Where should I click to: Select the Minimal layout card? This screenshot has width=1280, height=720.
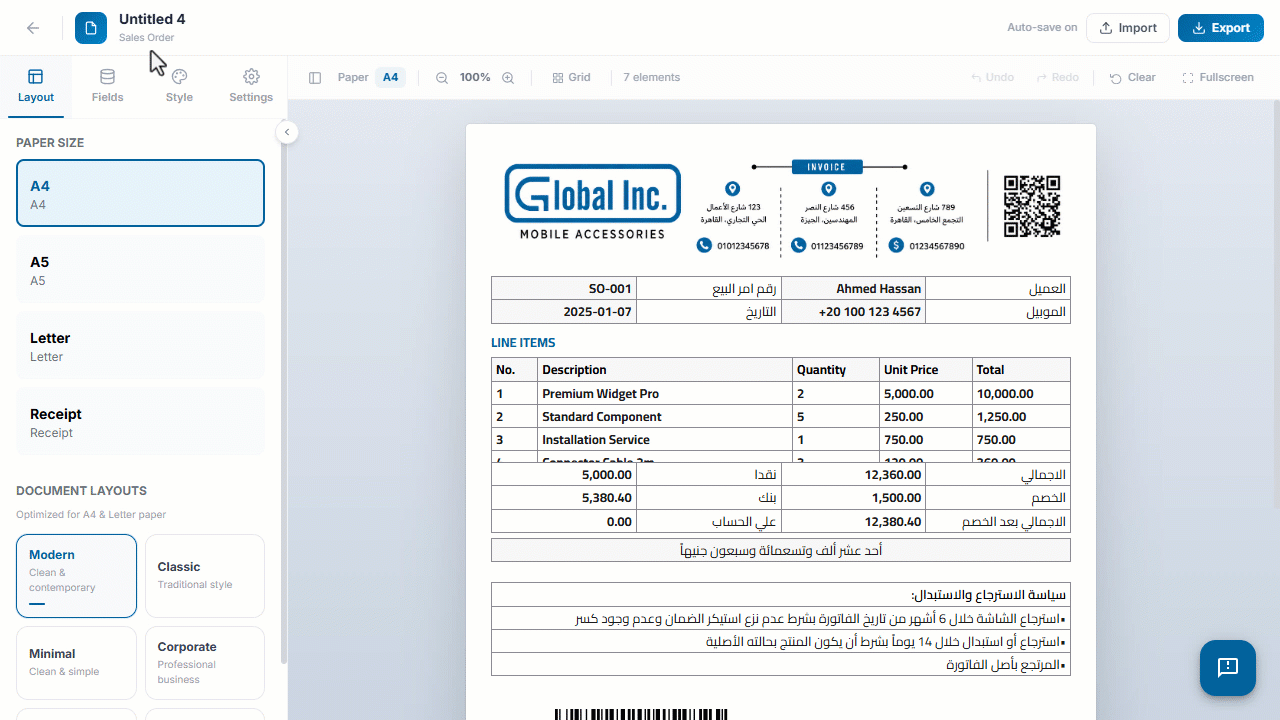(x=76, y=663)
